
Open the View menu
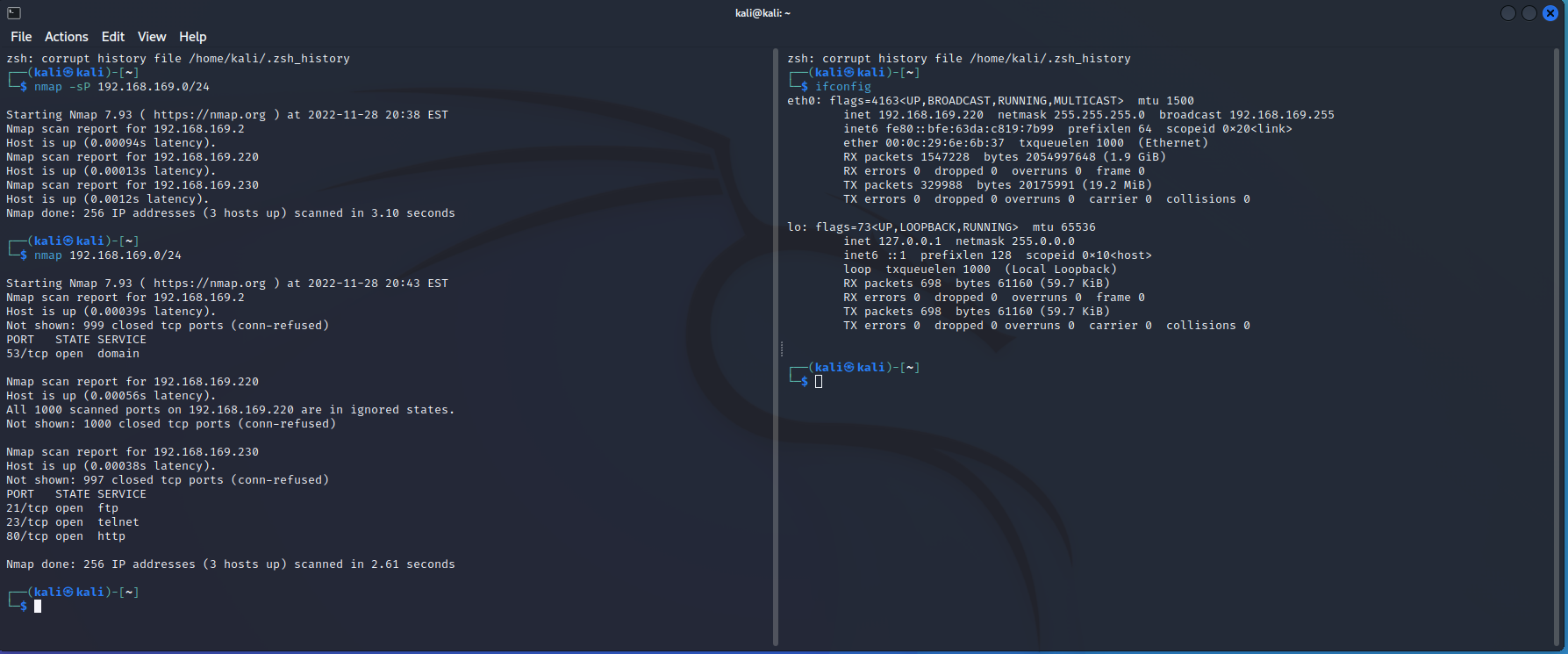[x=152, y=37]
